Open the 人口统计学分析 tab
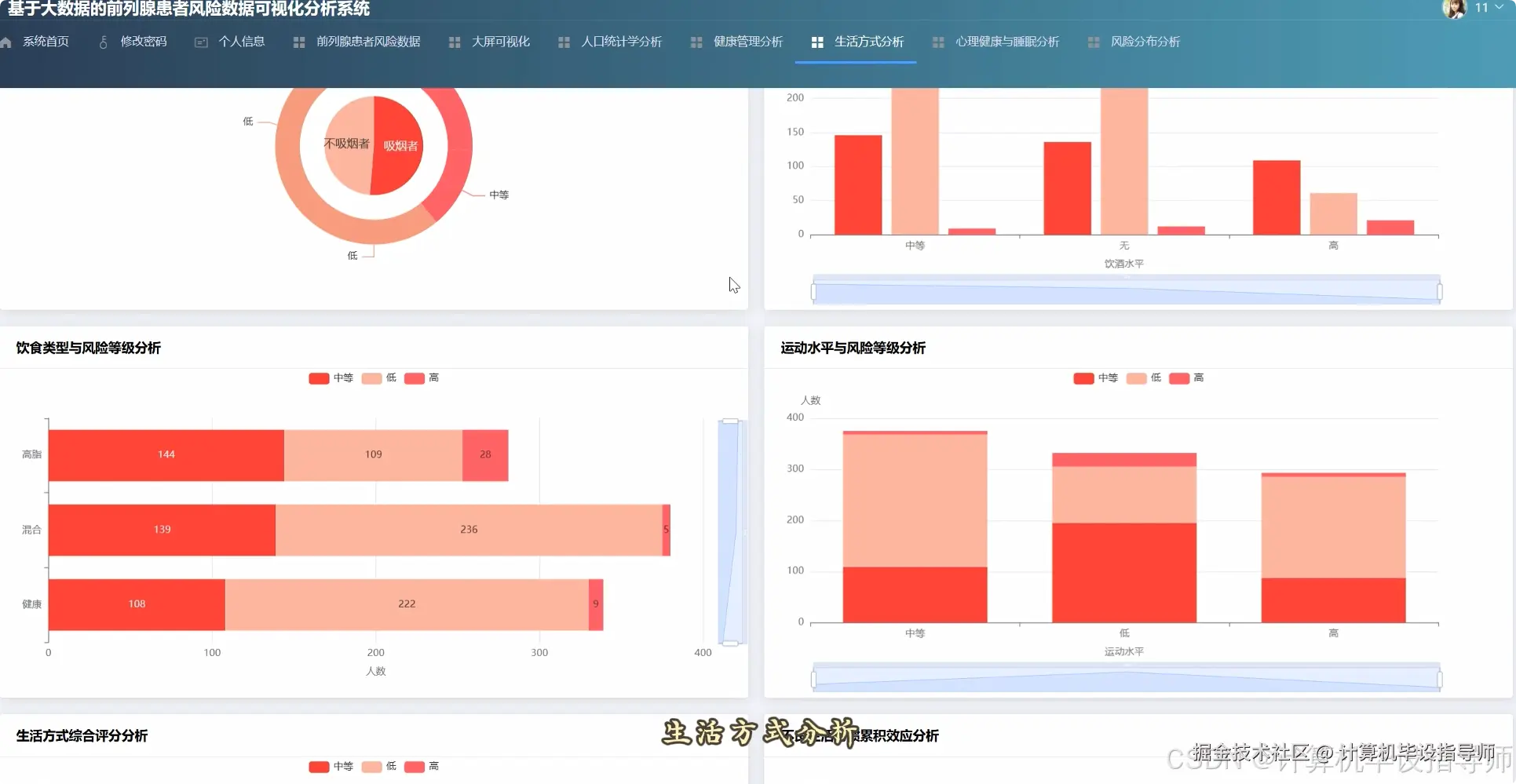The width and height of the screenshot is (1516, 784). [622, 42]
